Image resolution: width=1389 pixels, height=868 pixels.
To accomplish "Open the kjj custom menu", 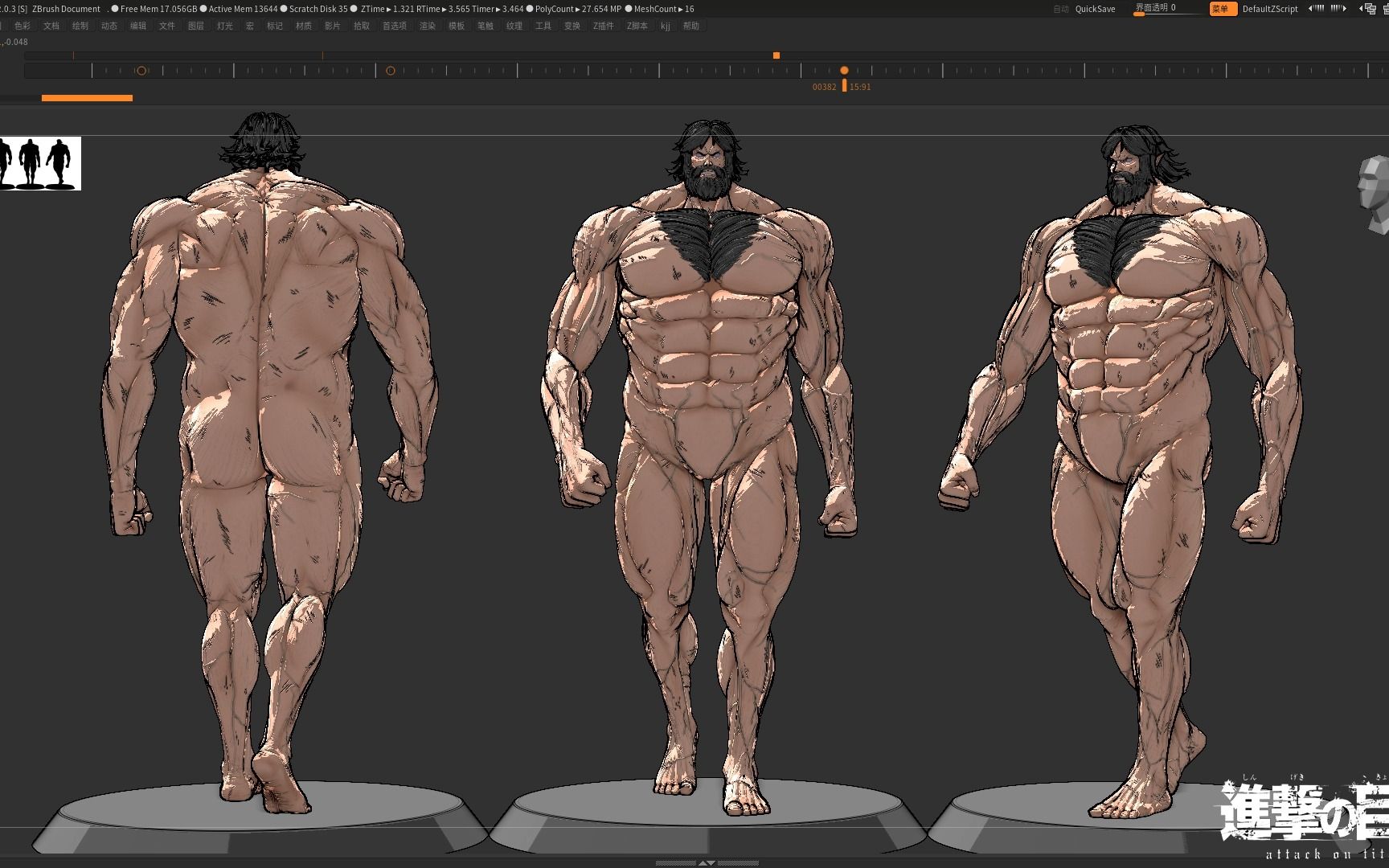I will [666, 26].
